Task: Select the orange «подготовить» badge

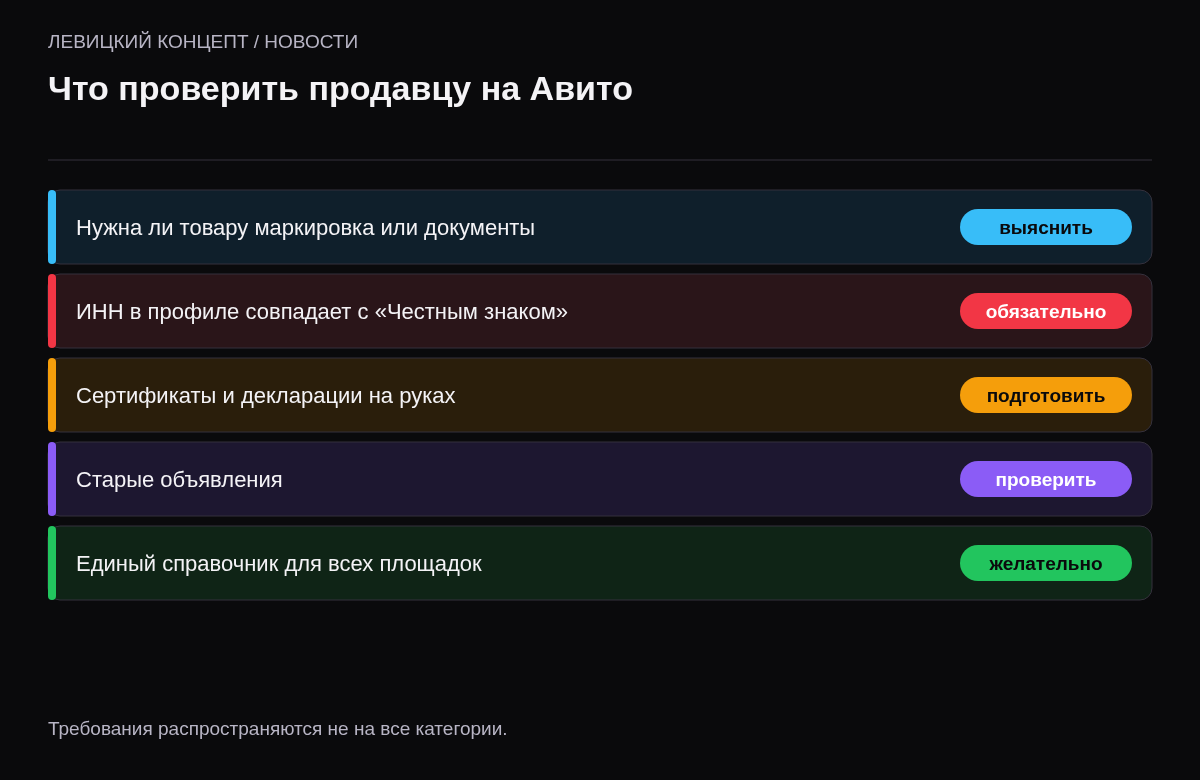Action: pyautogui.click(x=1046, y=395)
